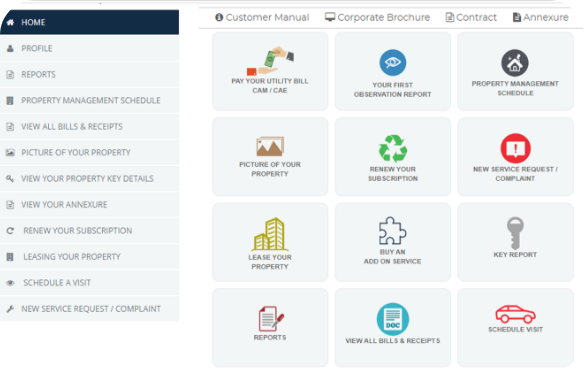This screenshot has width=584, height=372.
Task: Select the house icon for Property Management Schedule
Action: [515, 63]
